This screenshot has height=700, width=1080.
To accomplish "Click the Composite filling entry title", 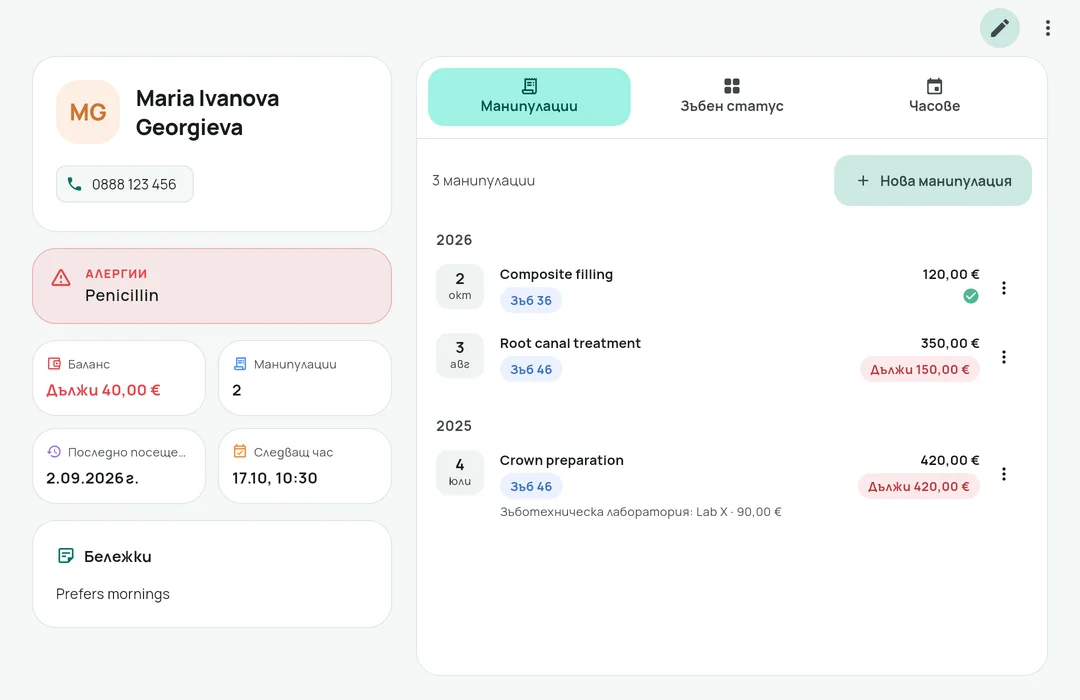I will point(556,274).
